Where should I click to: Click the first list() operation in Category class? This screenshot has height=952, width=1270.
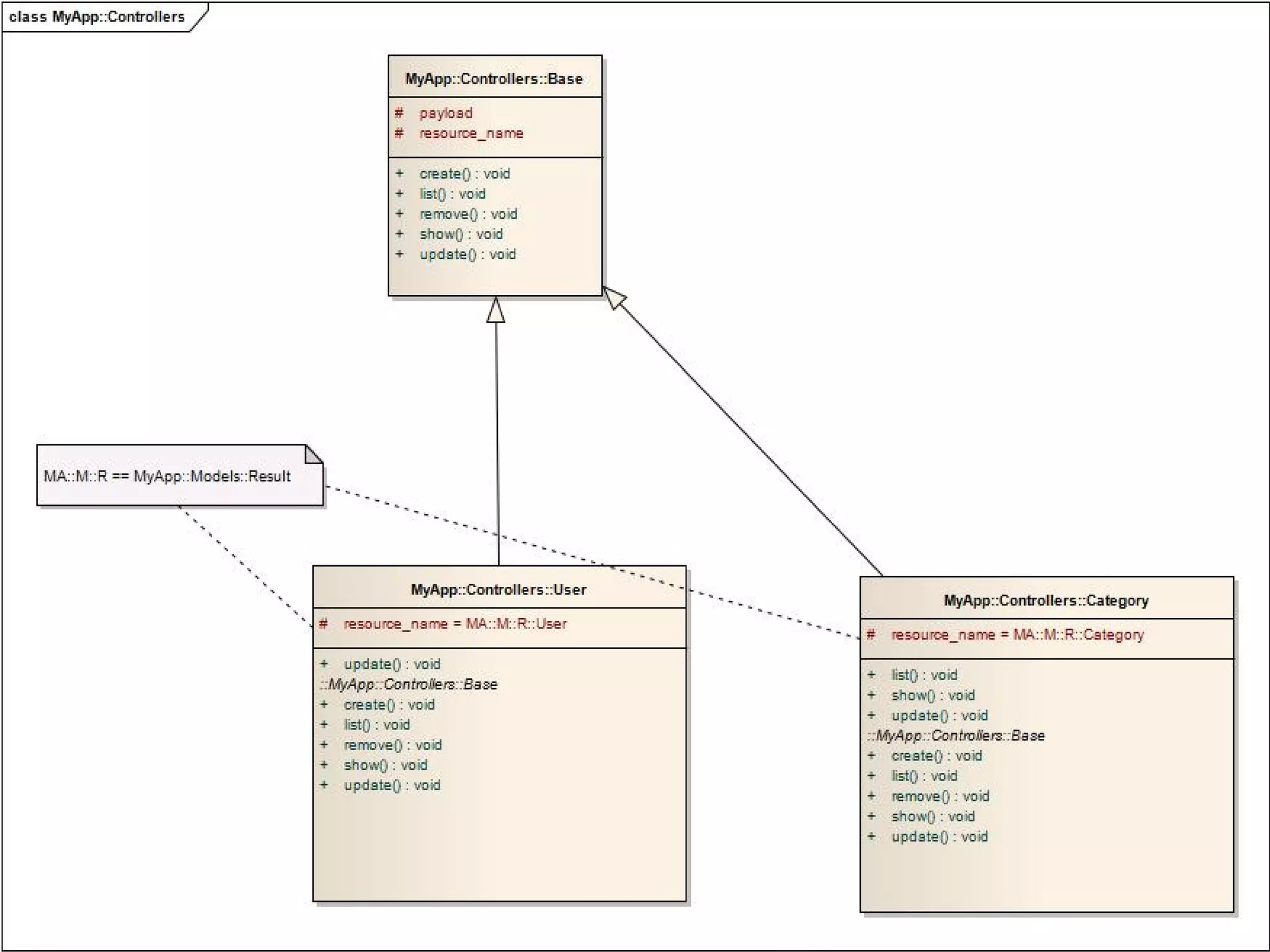click(x=924, y=674)
